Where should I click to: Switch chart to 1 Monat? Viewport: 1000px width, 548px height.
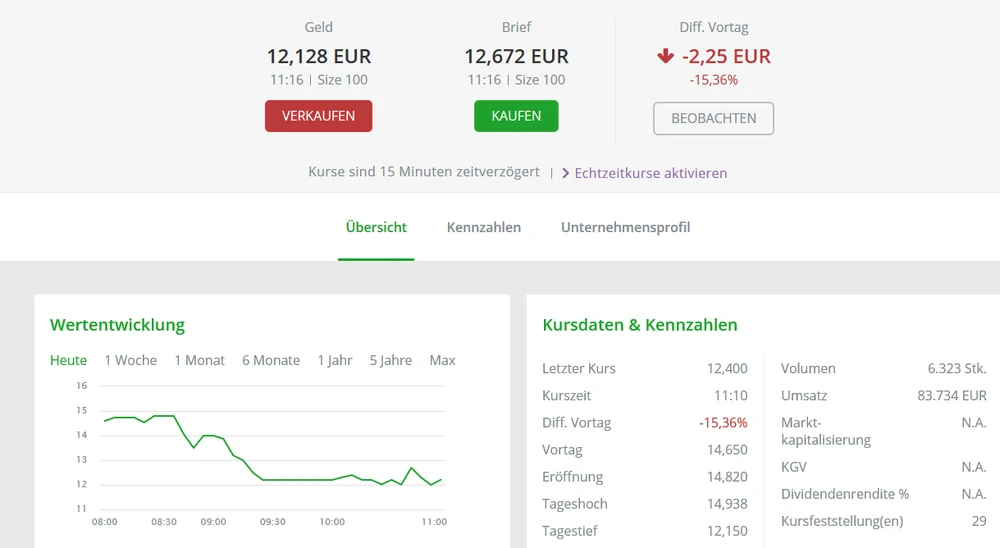coord(199,360)
